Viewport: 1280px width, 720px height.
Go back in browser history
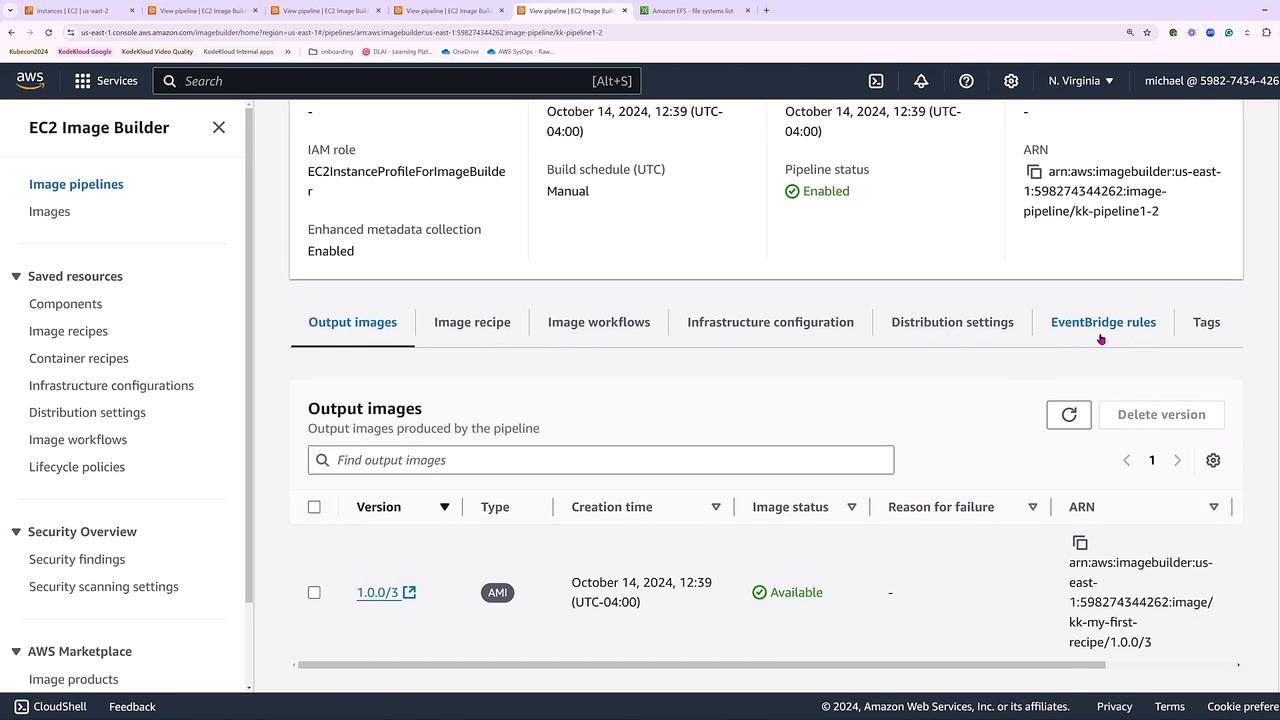(11, 32)
